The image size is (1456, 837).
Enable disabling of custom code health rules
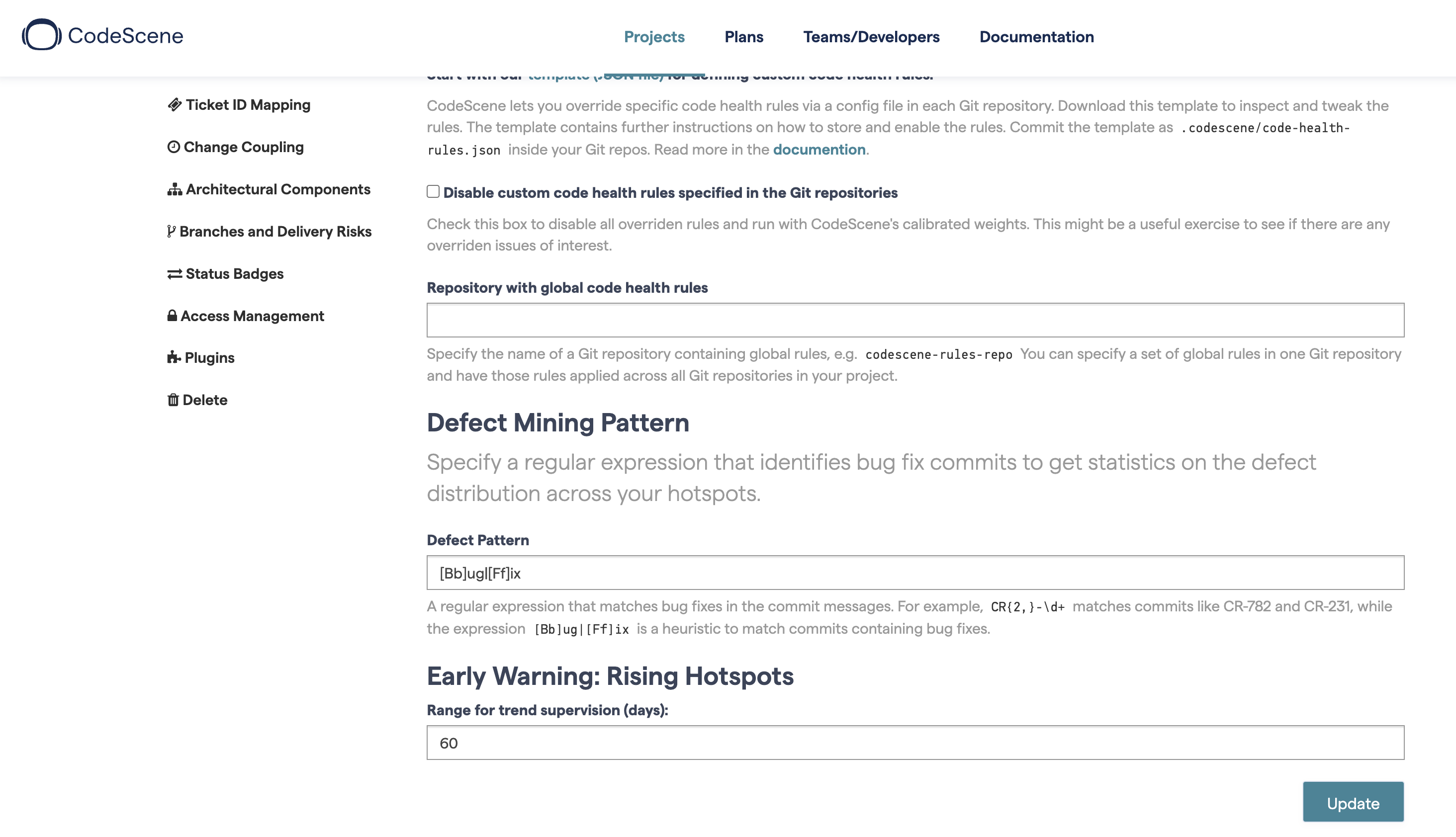point(433,191)
